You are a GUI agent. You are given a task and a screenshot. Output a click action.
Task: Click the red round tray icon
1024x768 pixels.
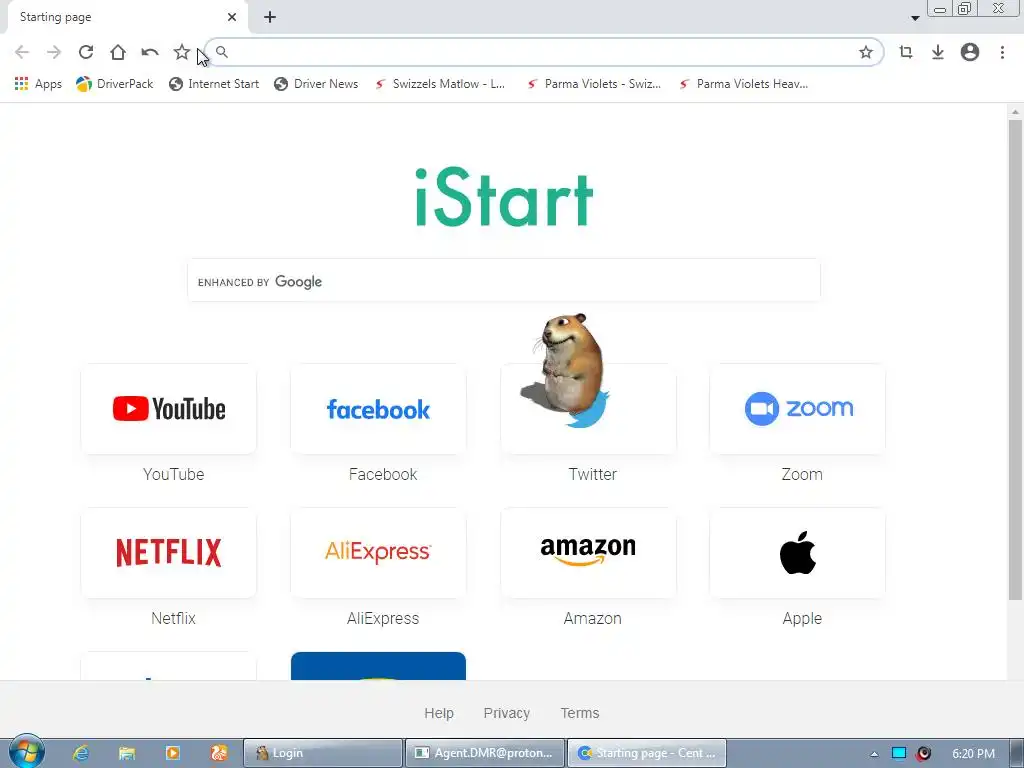click(923, 753)
